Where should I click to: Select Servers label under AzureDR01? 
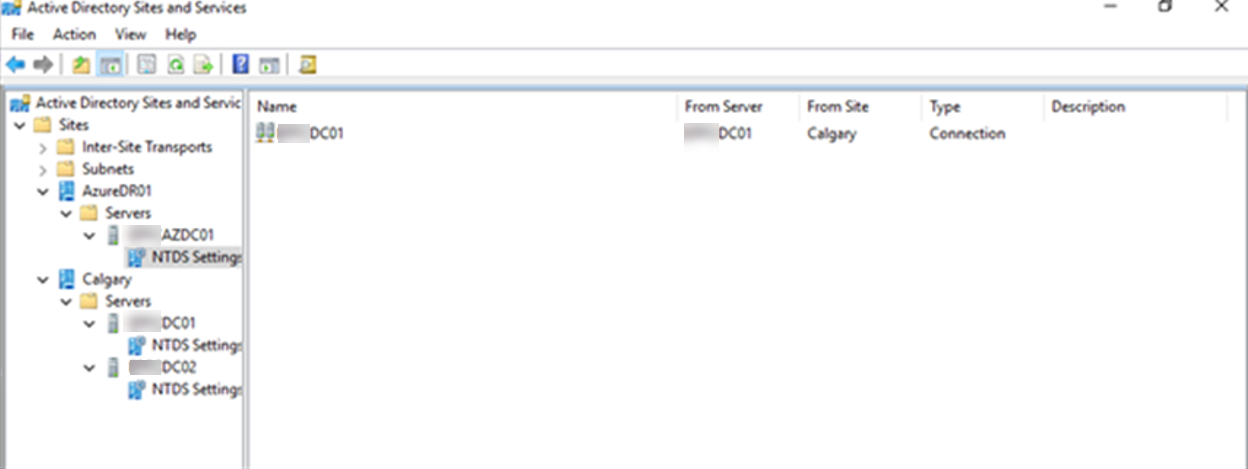coord(128,213)
